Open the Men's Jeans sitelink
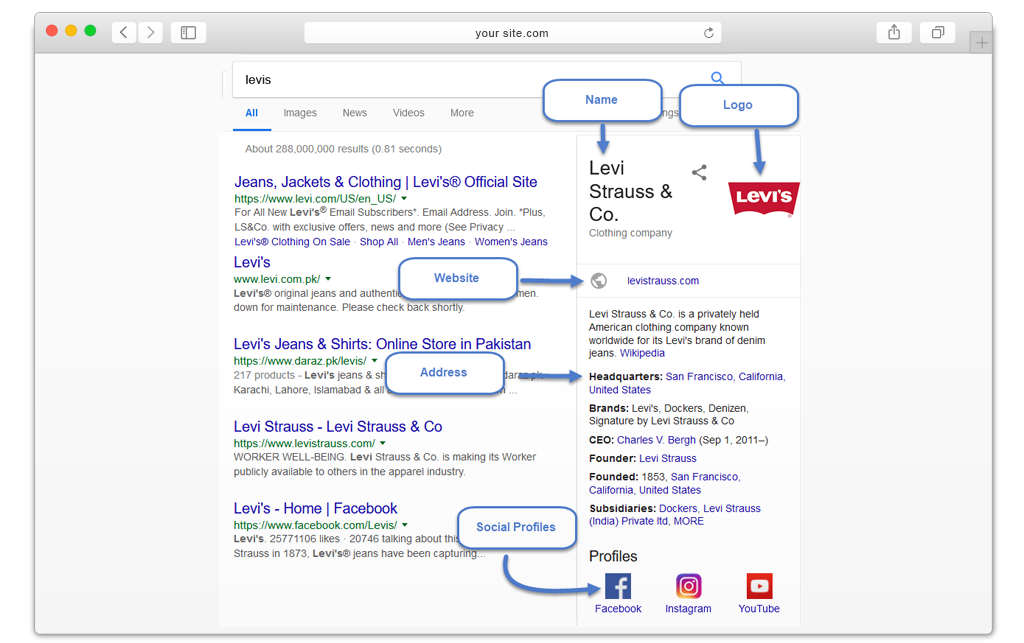Screen dimensions: 1024x643 coord(436,242)
